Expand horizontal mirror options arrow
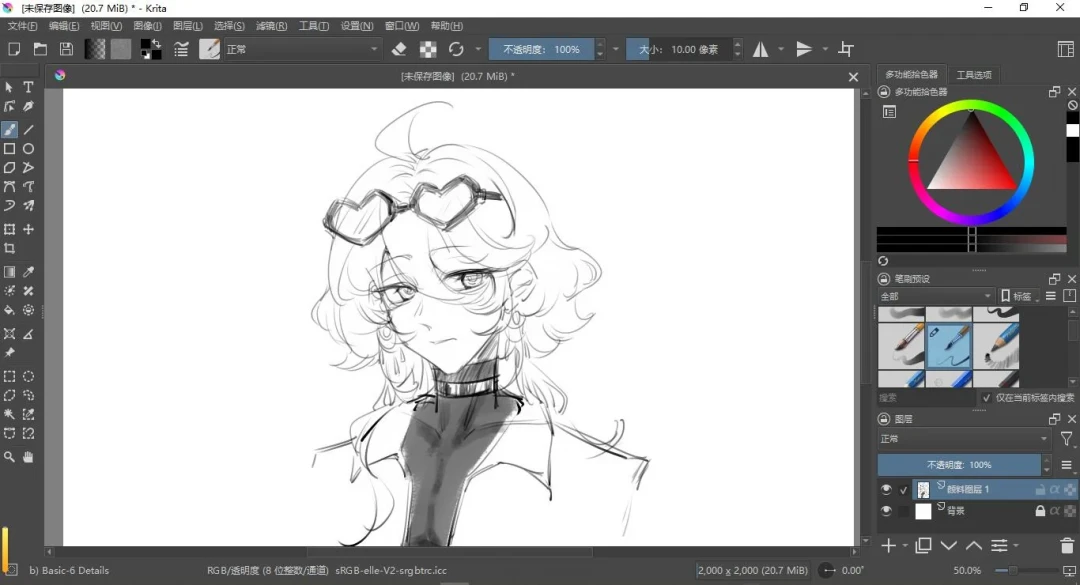 click(x=780, y=49)
